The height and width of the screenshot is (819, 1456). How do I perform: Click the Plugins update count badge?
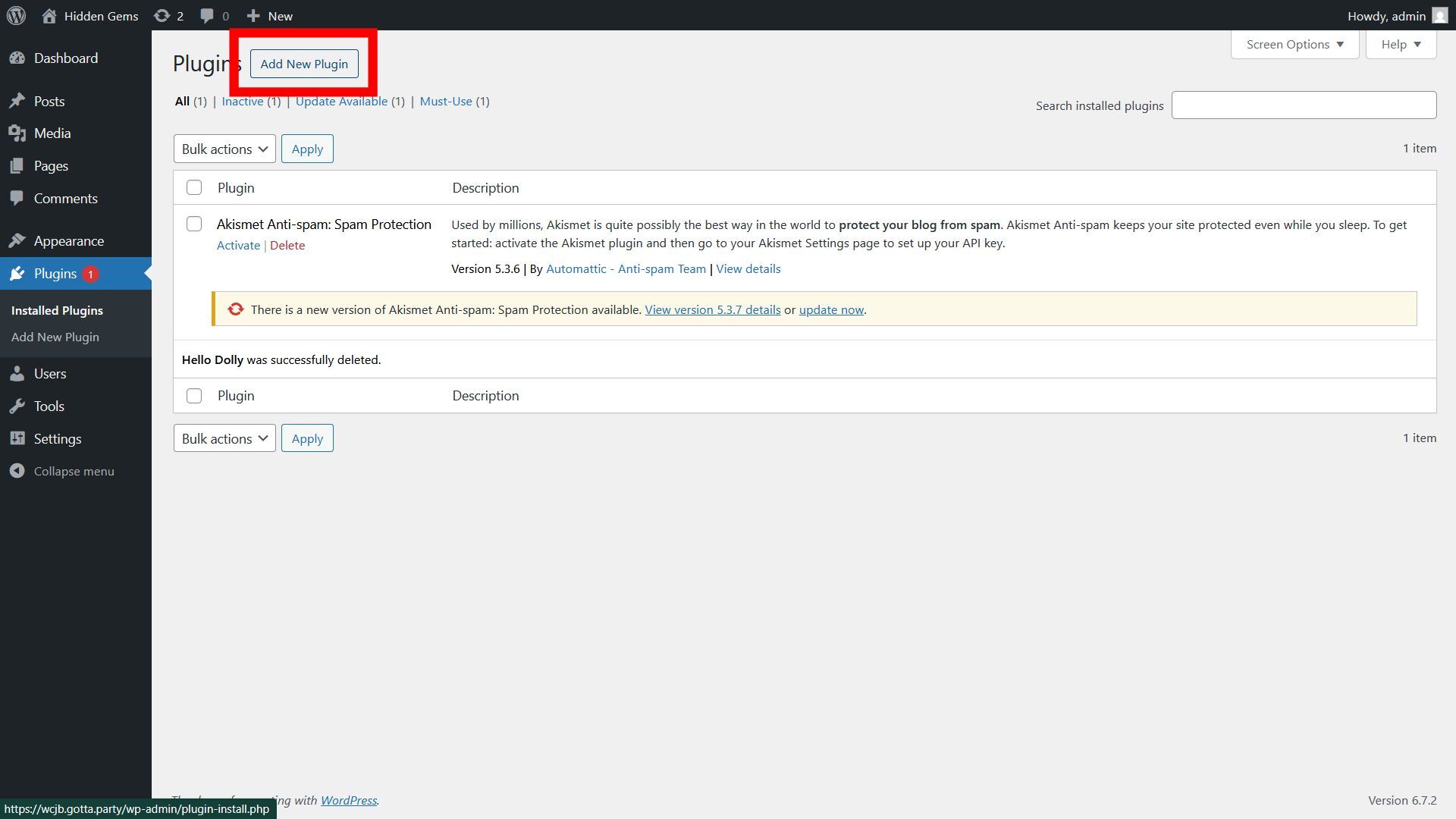click(90, 275)
